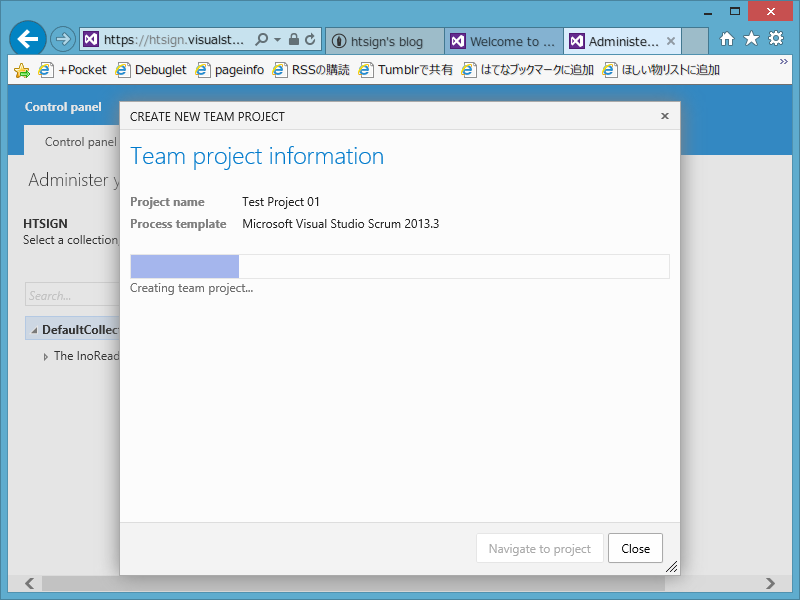The width and height of the screenshot is (800, 600).
Task: Click the +Pocket bookmarklet
Action: click(x=72, y=70)
